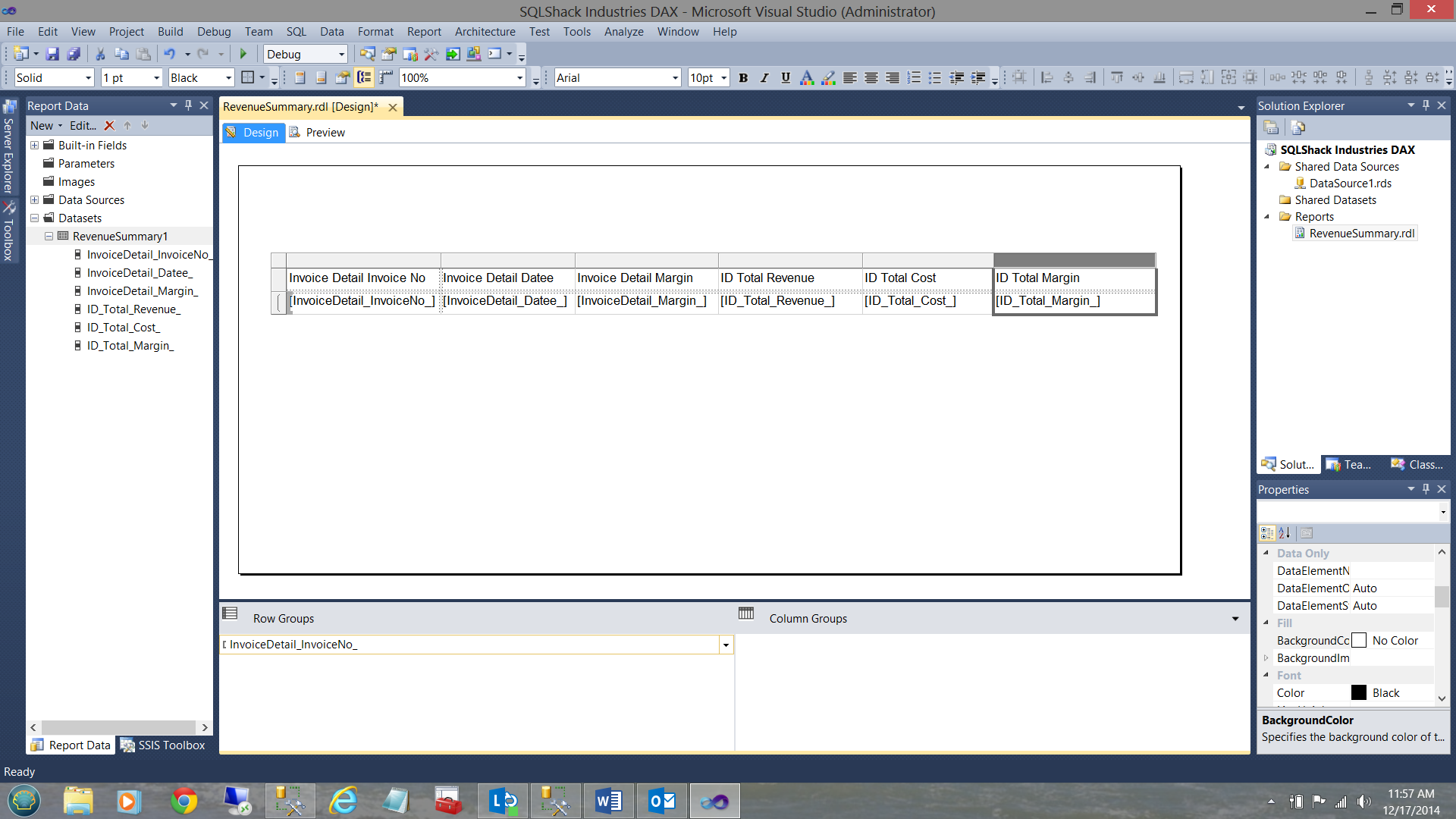Click the Undo arrow icon

[169, 54]
